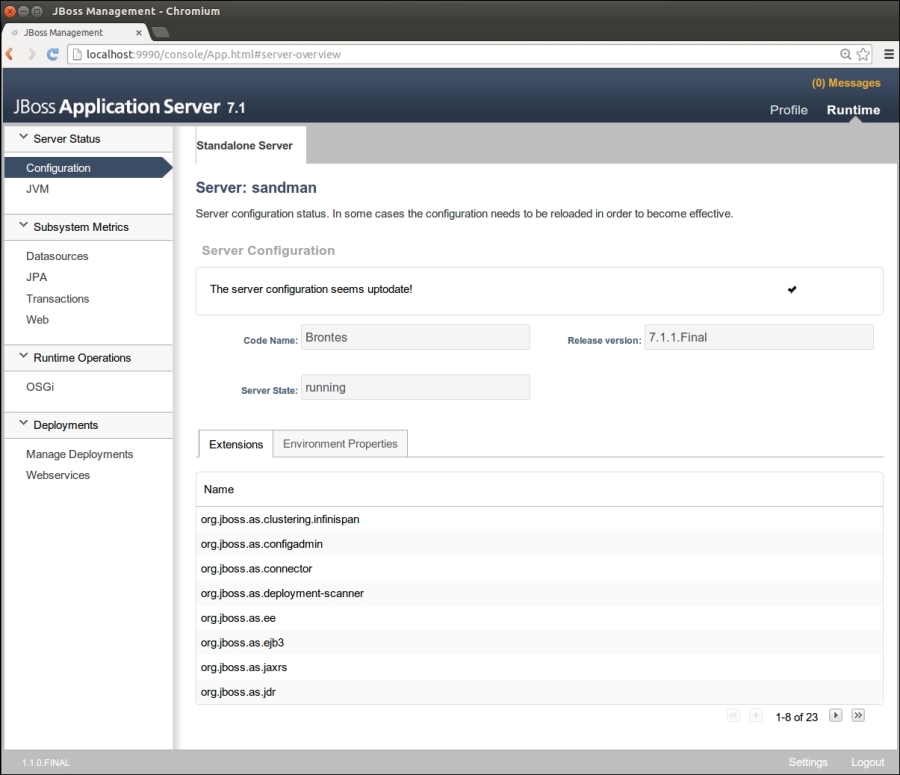
Task: Select JVM in the sidebar
Action: tap(37, 189)
